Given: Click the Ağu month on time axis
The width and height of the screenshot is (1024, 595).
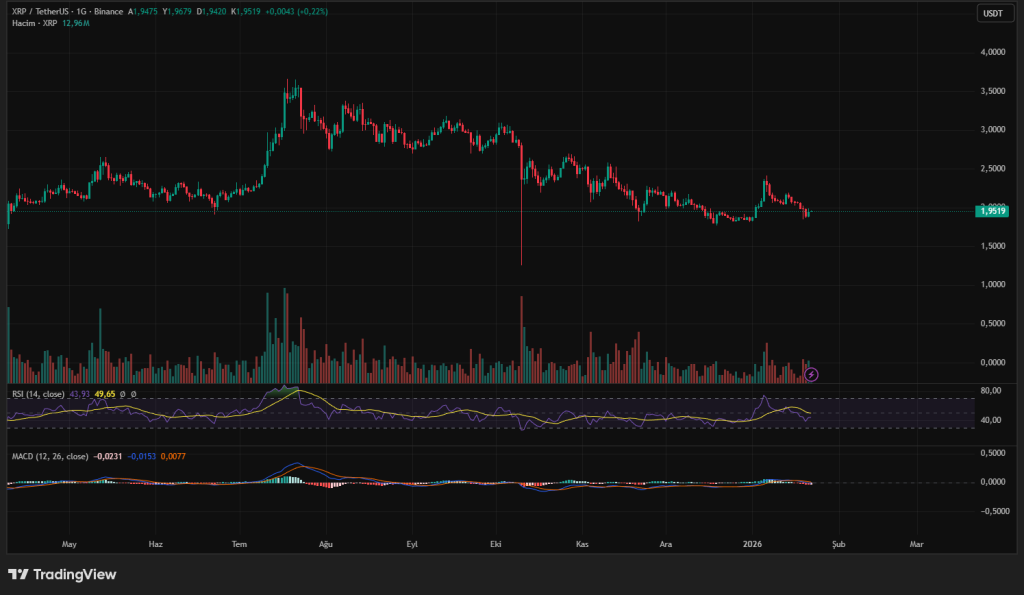Looking at the screenshot, I should click(x=324, y=544).
